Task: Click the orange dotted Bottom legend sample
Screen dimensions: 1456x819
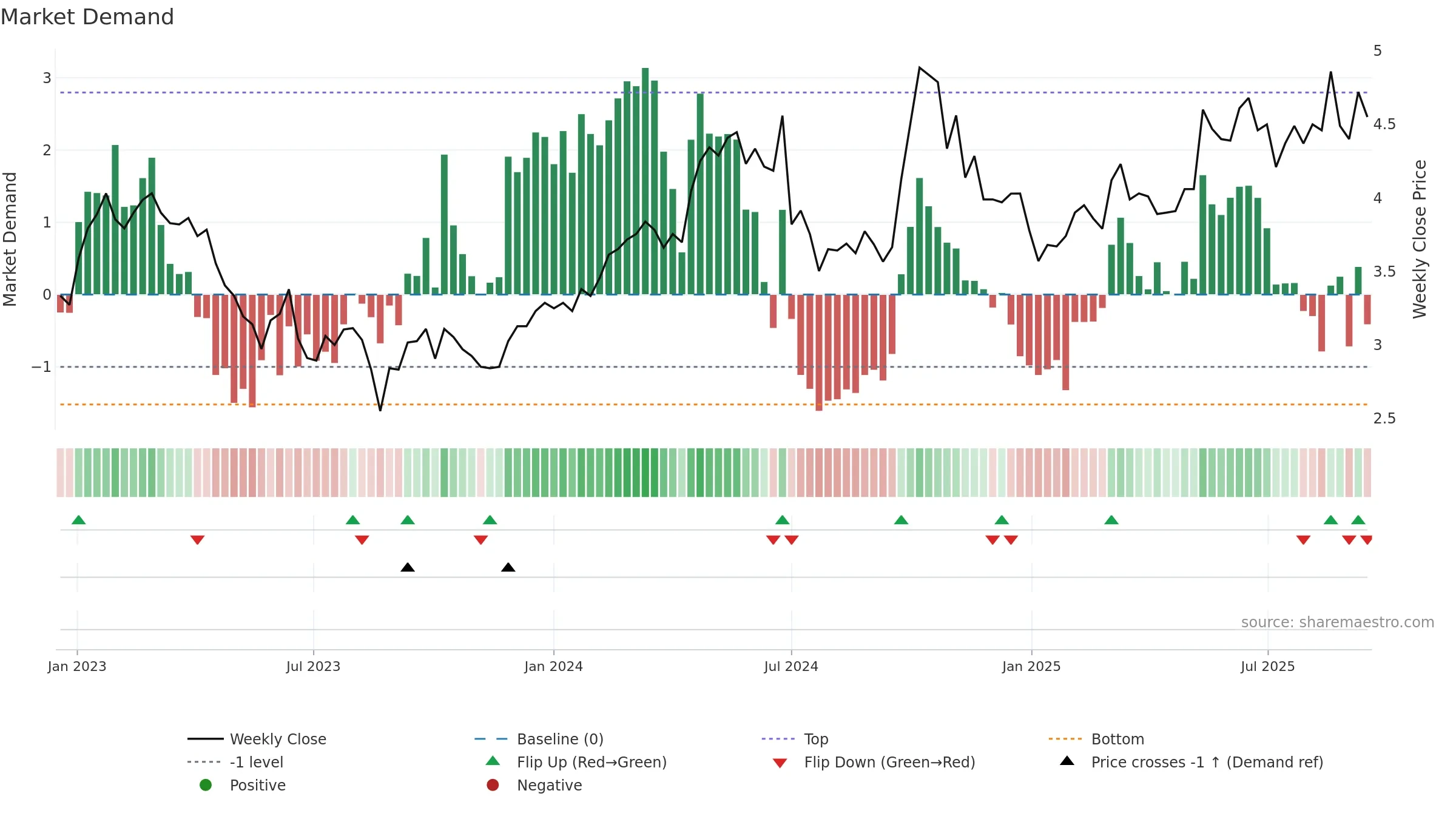Action: (x=1067, y=739)
